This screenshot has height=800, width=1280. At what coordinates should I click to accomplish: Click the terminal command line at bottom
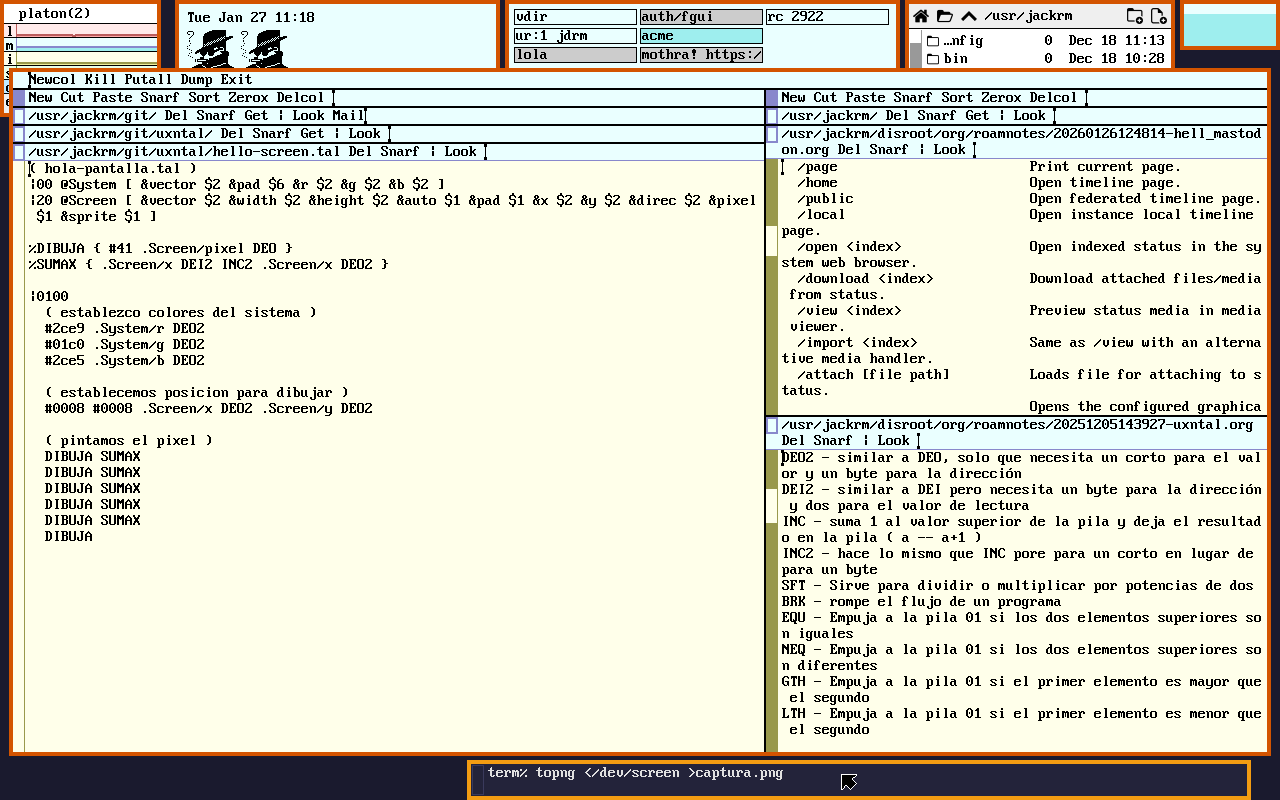tap(635, 774)
